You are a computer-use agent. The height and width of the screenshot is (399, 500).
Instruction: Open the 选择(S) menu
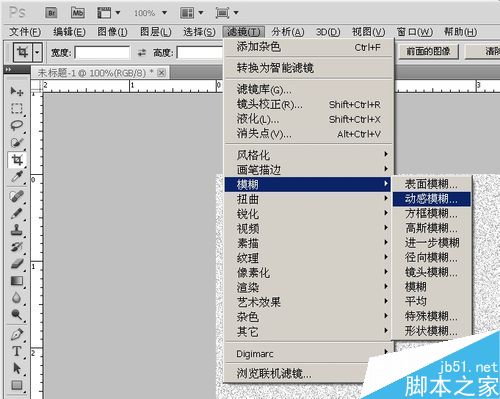[199, 32]
